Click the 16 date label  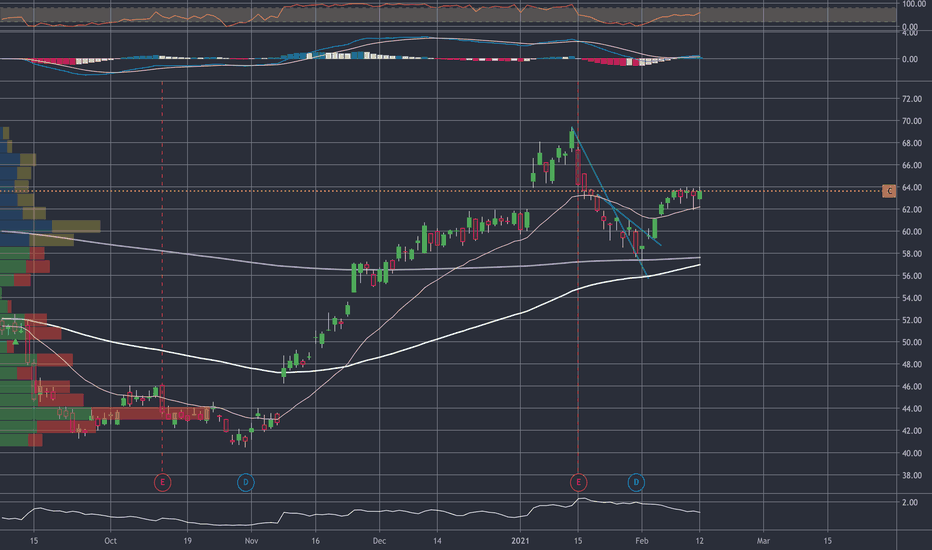click(316, 540)
